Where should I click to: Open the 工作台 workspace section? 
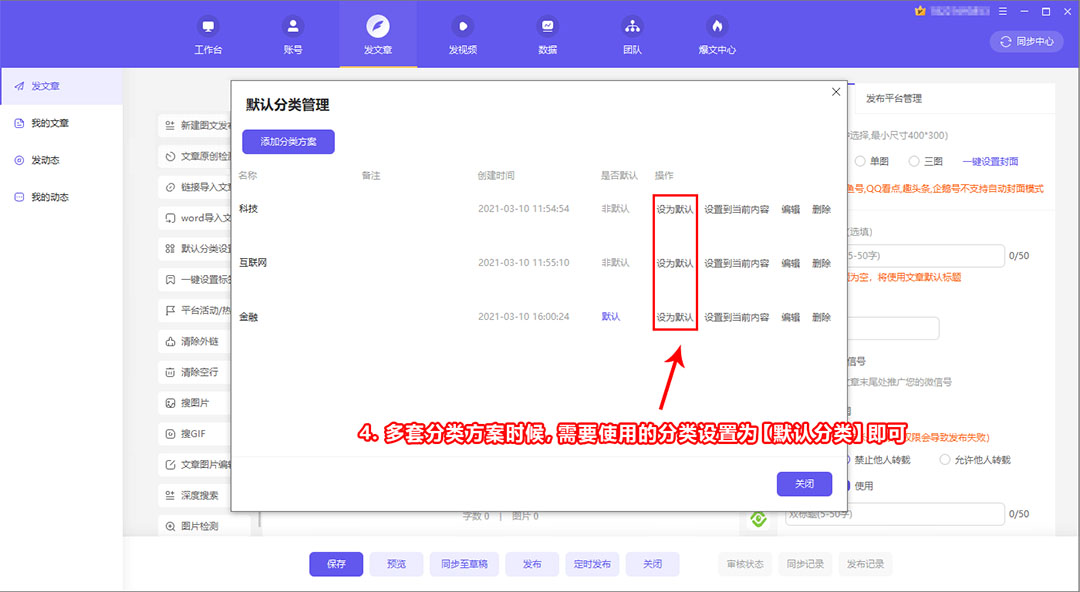[207, 31]
